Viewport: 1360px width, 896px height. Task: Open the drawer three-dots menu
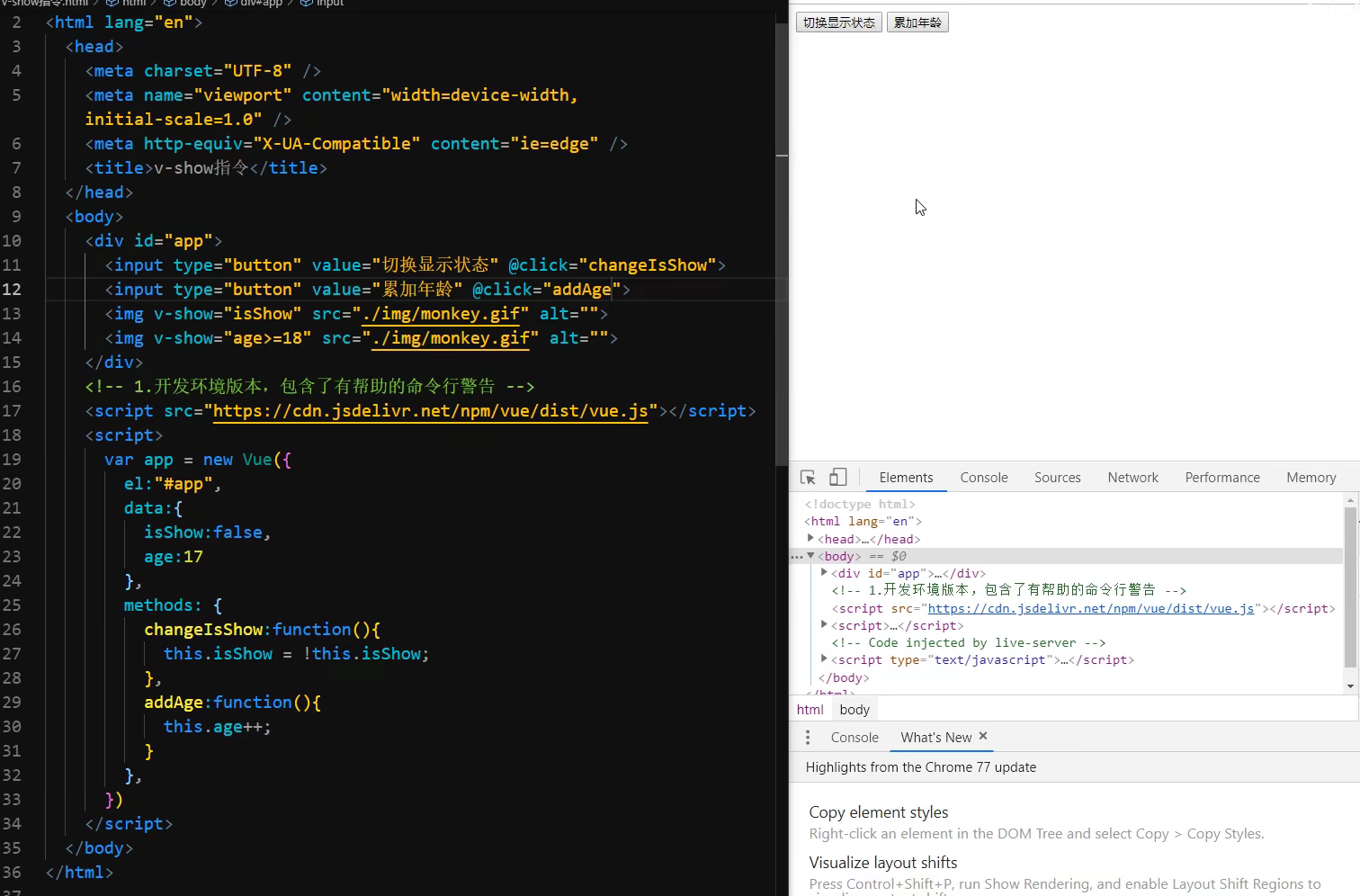click(808, 738)
